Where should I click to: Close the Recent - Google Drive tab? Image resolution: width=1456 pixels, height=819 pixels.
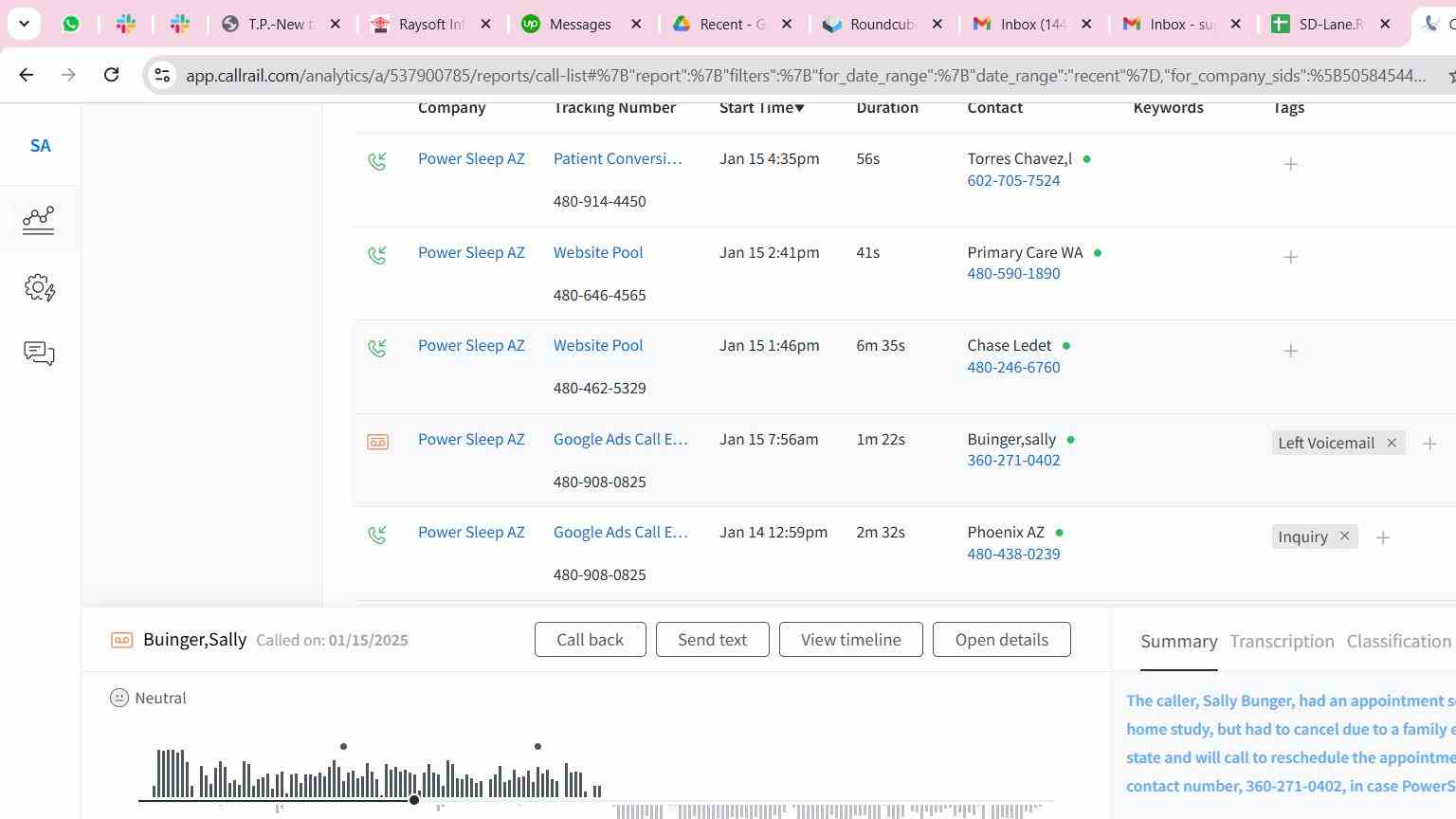pos(787,24)
